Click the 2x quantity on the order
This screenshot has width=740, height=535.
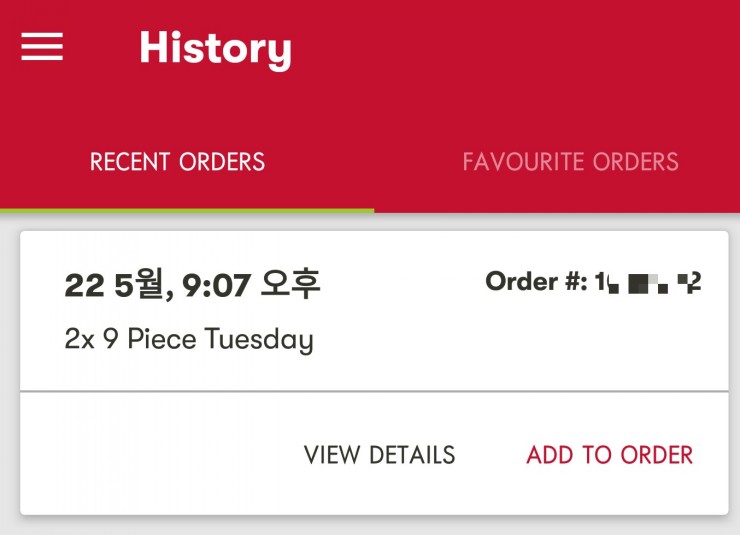[78, 339]
